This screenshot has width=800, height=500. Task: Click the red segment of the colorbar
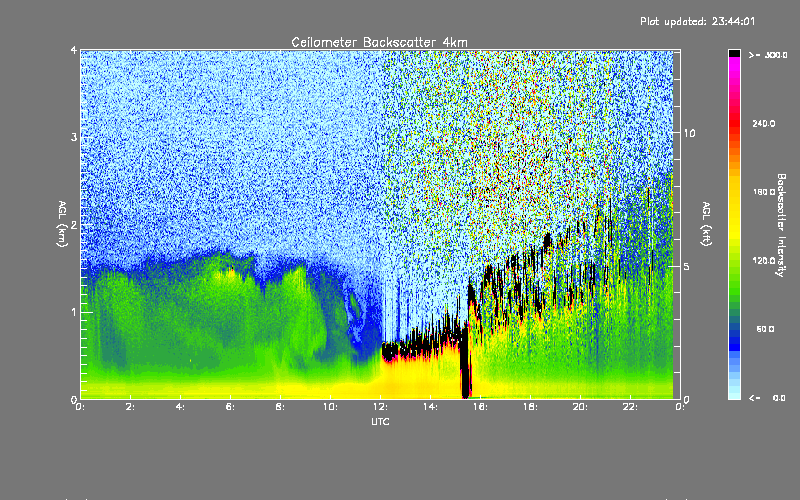click(x=734, y=125)
